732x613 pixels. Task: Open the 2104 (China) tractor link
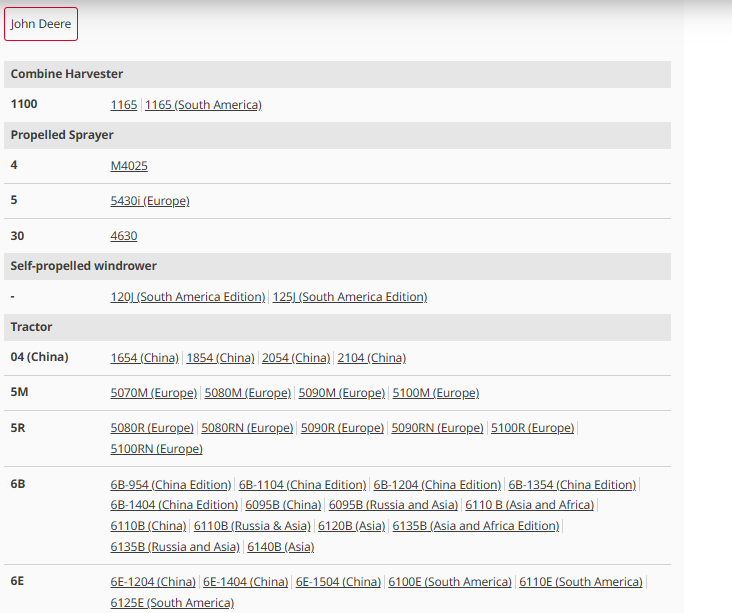click(x=372, y=358)
